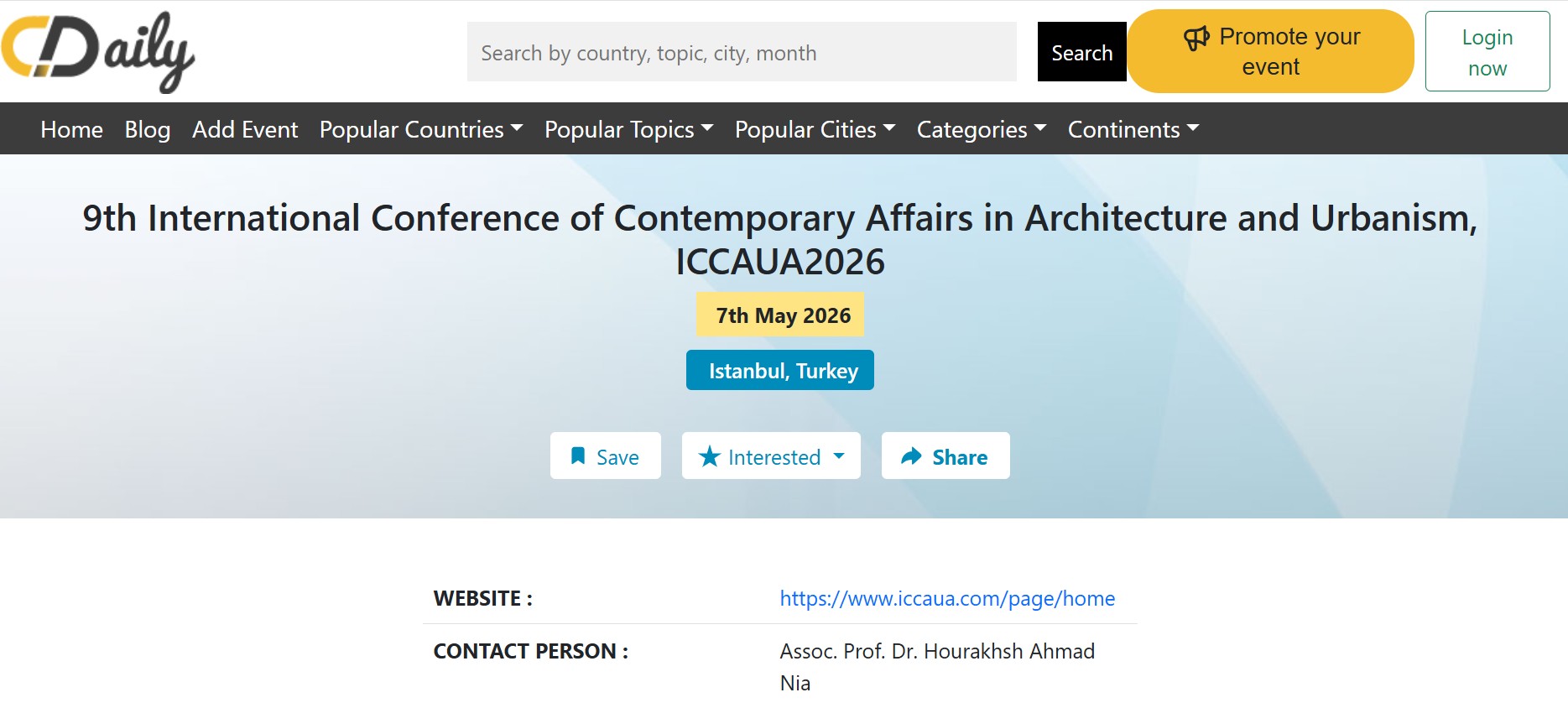This screenshot has height=708, width=1568.
Task: Click the share arrow icon
Action: coord(911,456)
